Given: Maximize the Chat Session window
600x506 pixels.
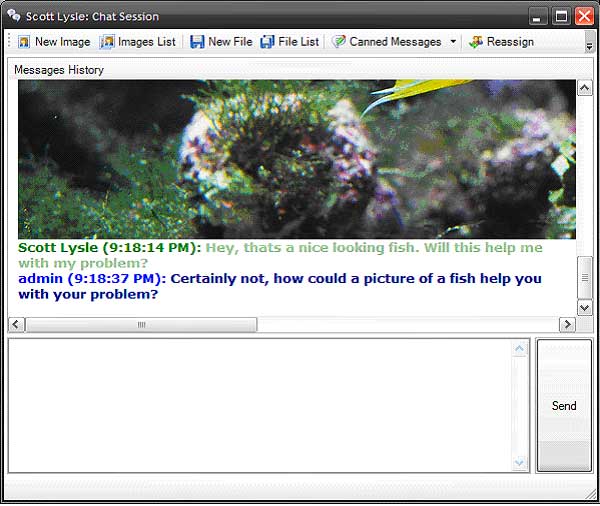Looking at the screenshot, I should click(561, 16).
